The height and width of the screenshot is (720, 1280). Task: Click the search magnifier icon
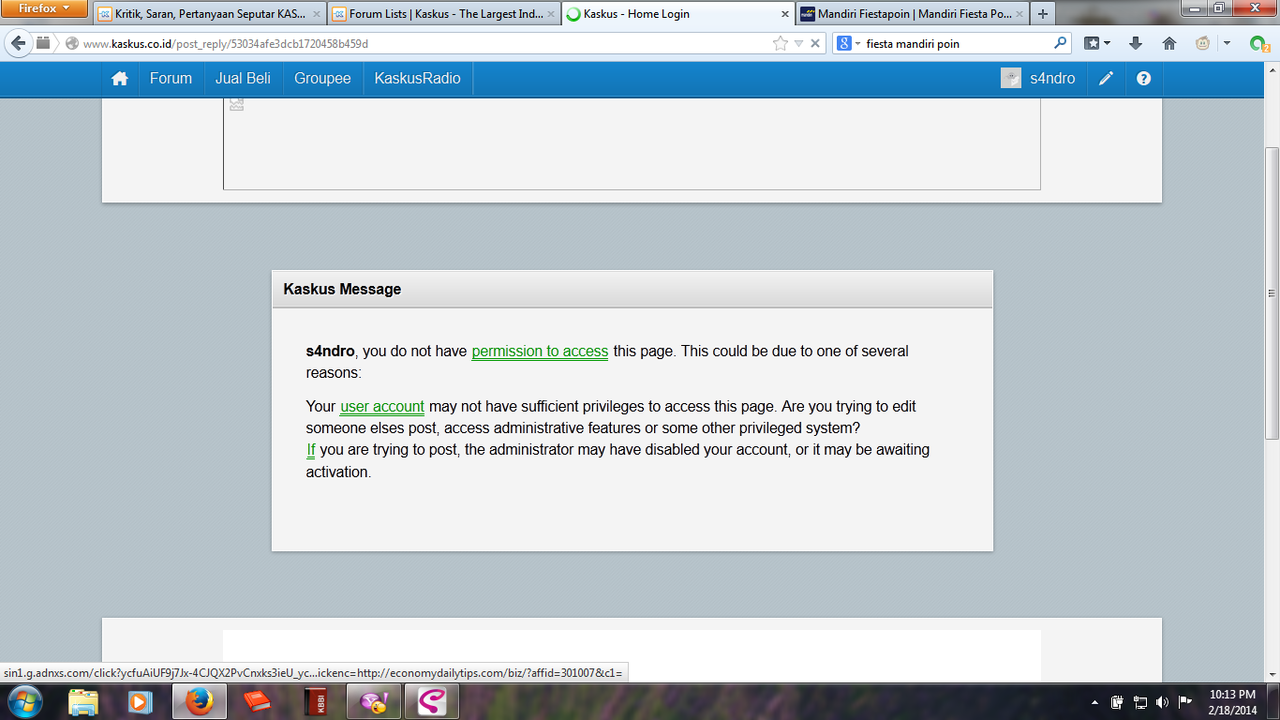pyautogui.click(x=1061, y=43)
